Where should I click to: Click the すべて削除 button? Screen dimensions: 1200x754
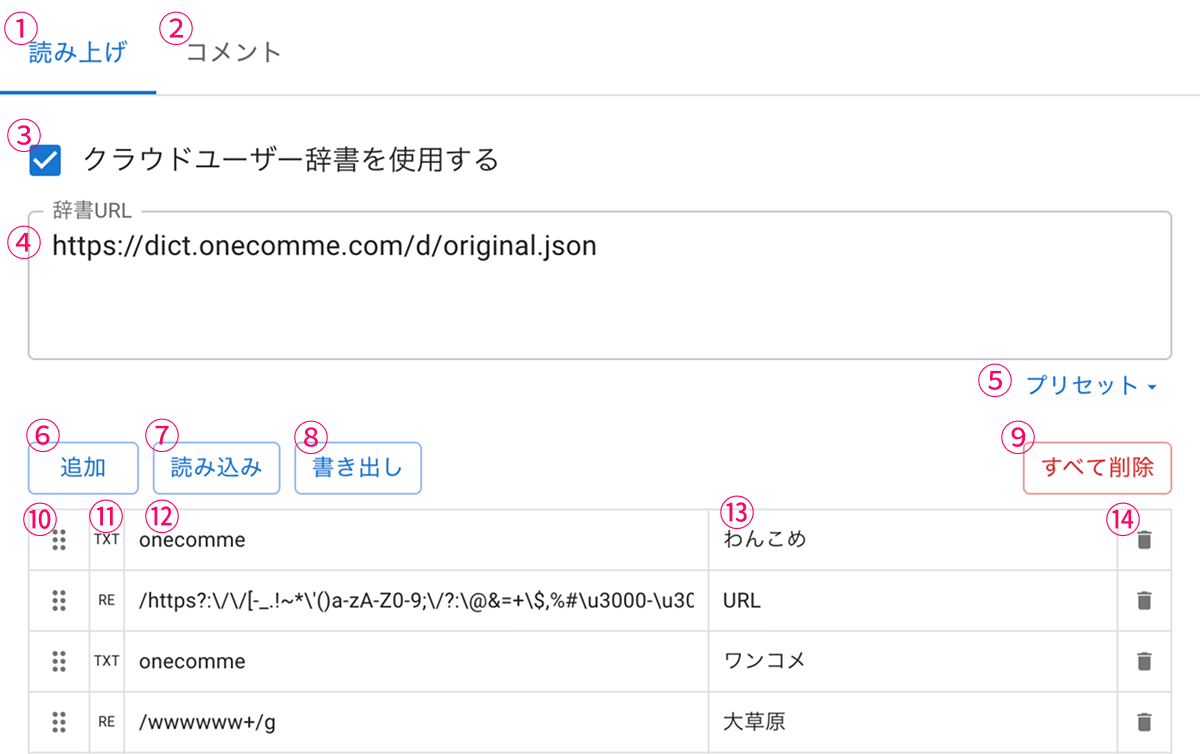[x=1097, y=468]
